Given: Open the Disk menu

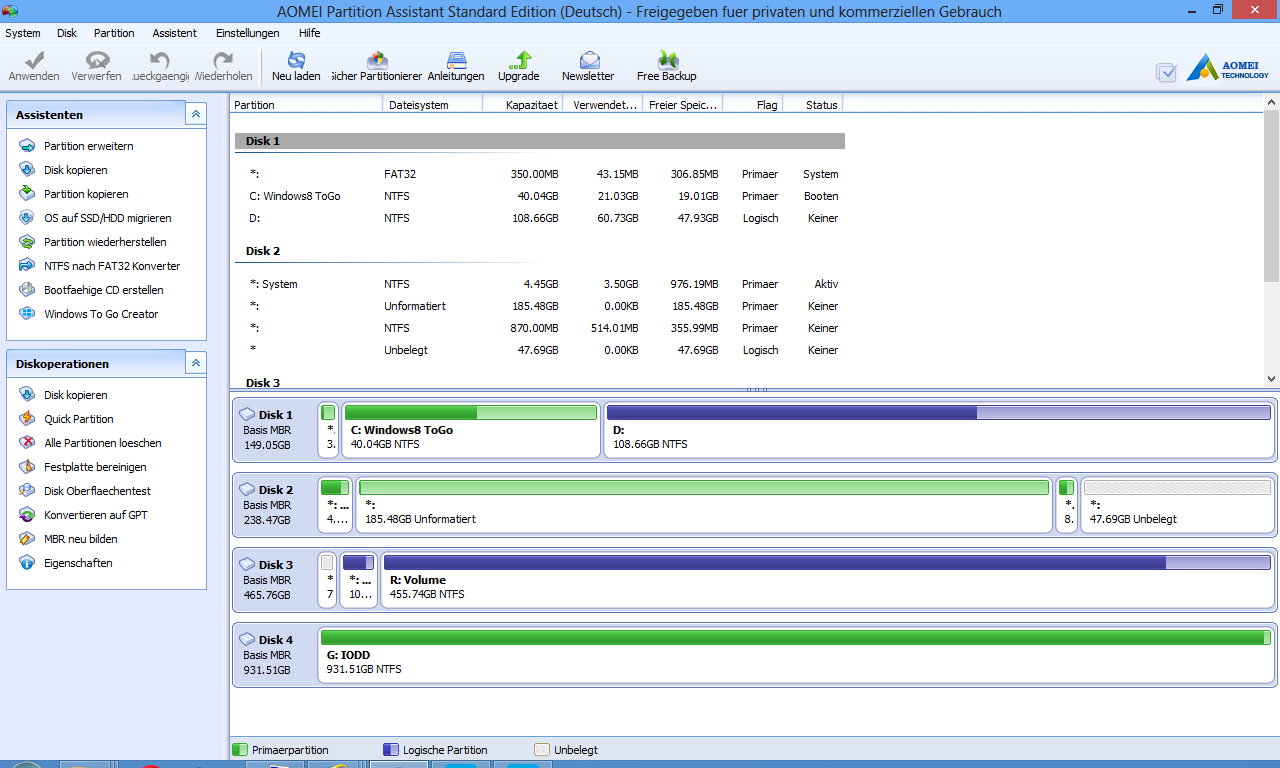Looking at the screenshot, I should point(67,33).
